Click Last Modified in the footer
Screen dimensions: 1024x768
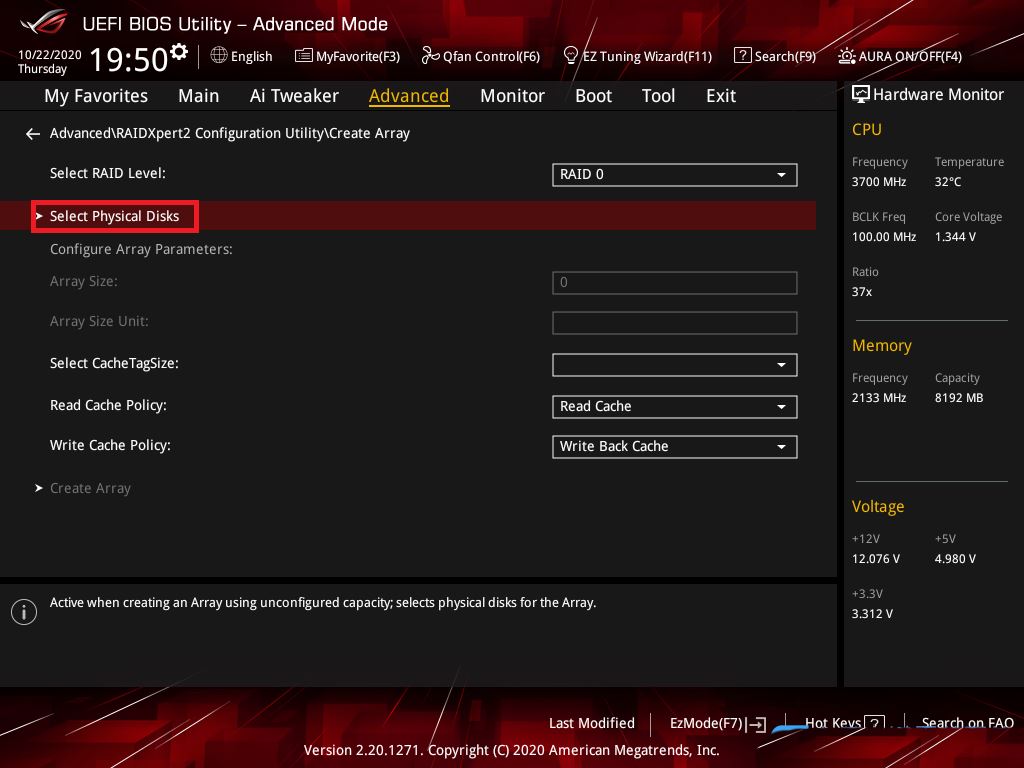pos(591,723)
